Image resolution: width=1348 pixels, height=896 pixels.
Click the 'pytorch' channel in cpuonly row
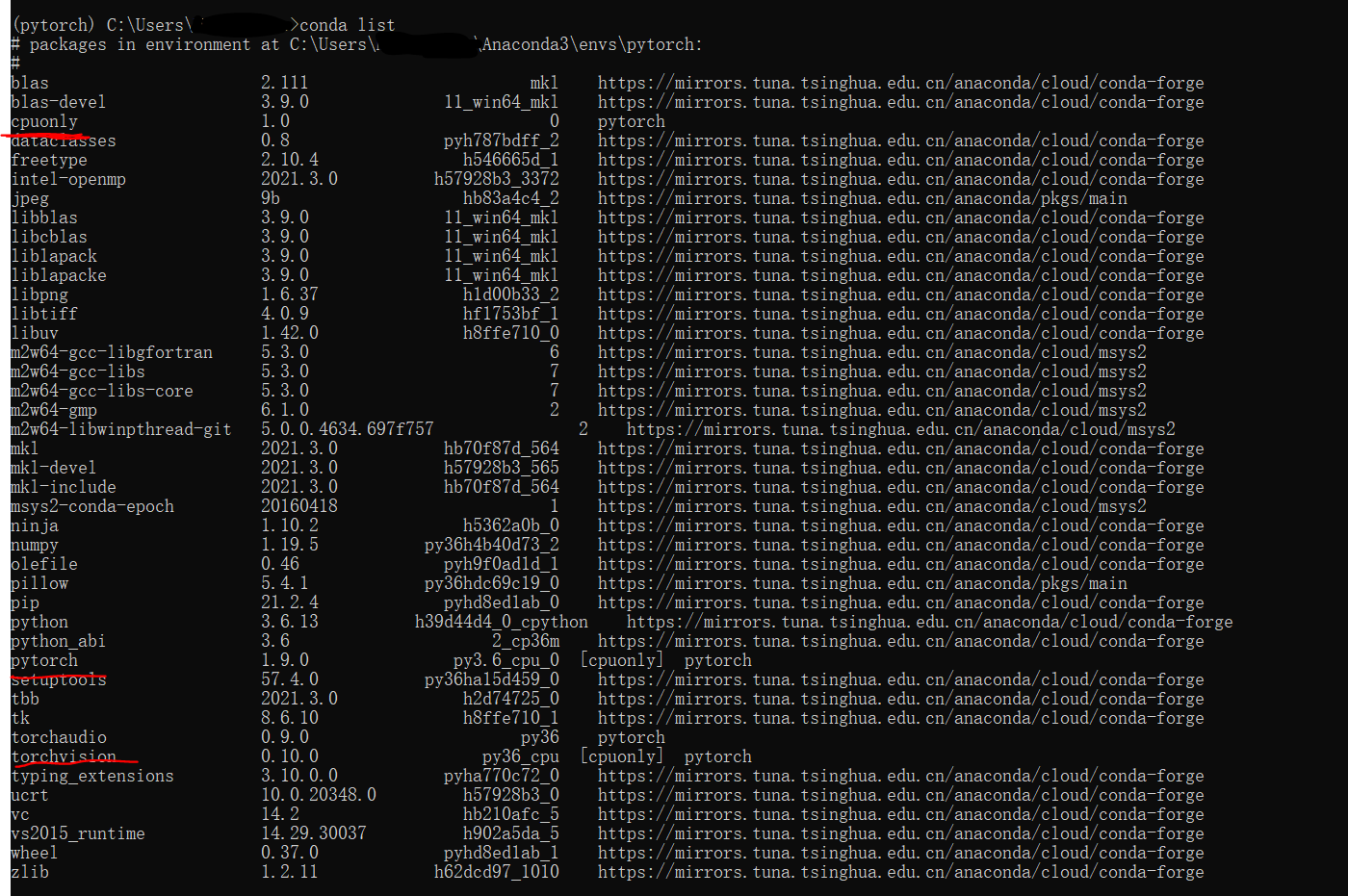pos(632,121)
